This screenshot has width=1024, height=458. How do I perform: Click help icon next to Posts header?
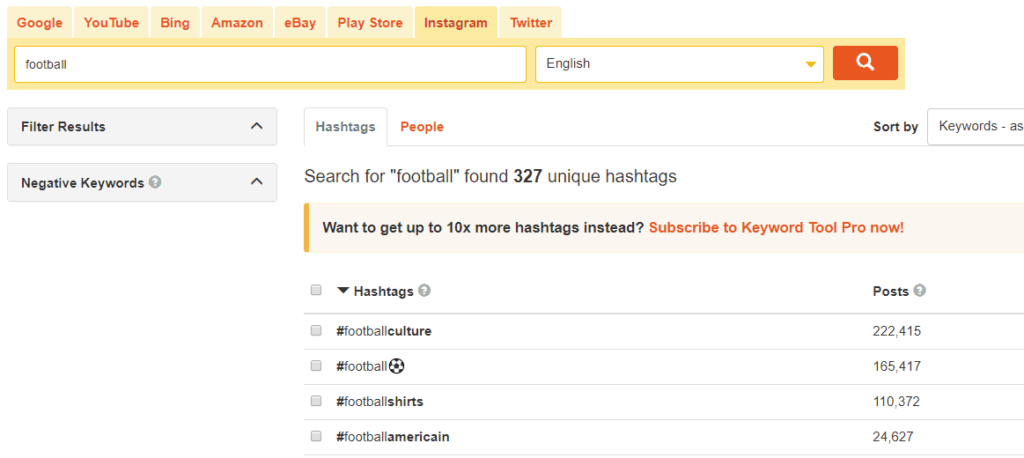click(920, 291)
